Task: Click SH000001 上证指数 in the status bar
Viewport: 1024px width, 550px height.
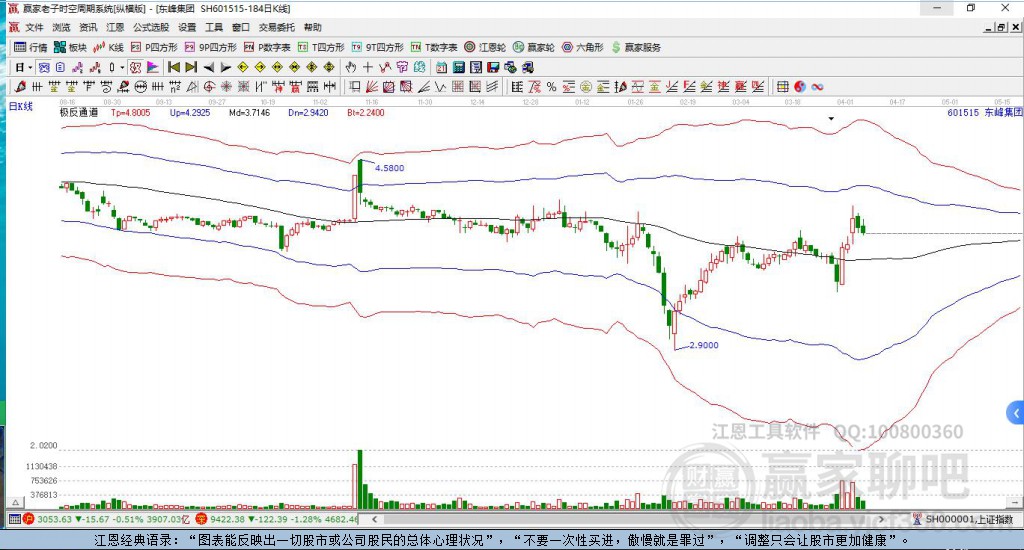Action: pyautogui.click(x=968, y=519)
